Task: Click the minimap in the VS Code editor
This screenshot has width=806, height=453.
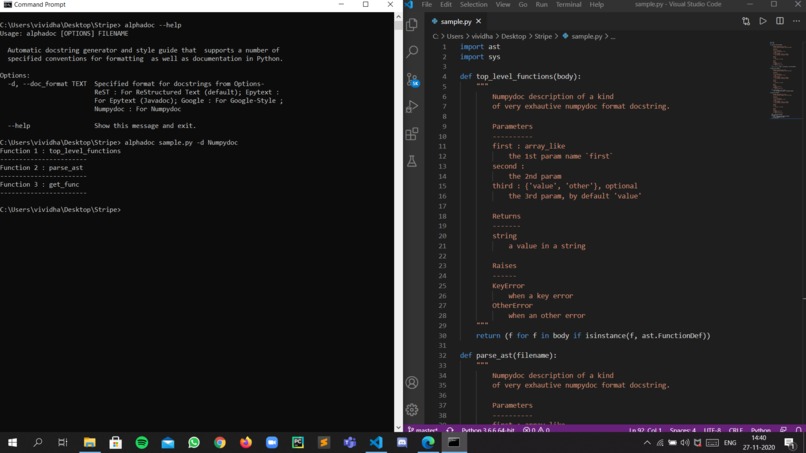Action: [785, 80]
